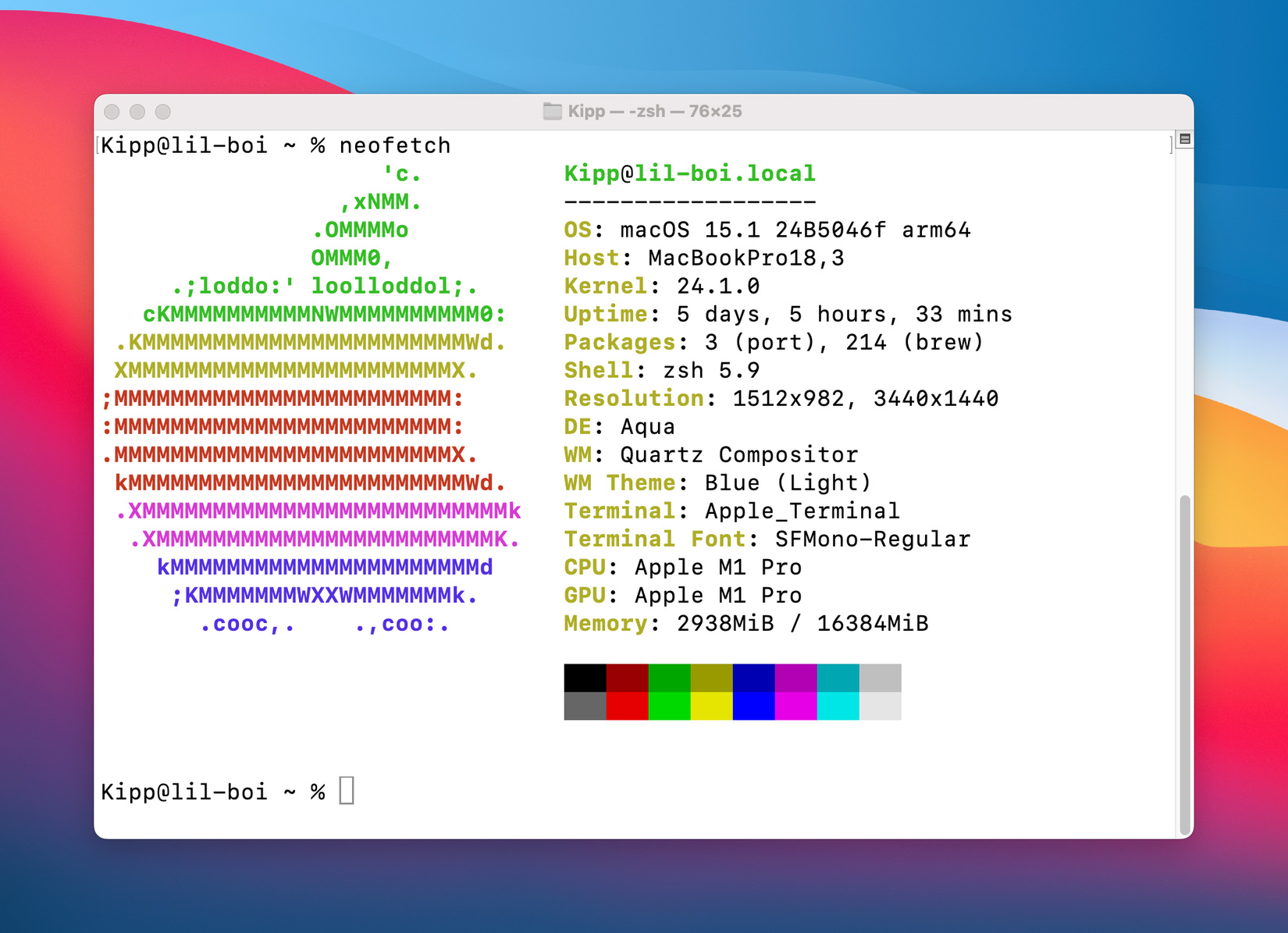
Task: Click the cyan swatch in the color palette
Action: 837,705
